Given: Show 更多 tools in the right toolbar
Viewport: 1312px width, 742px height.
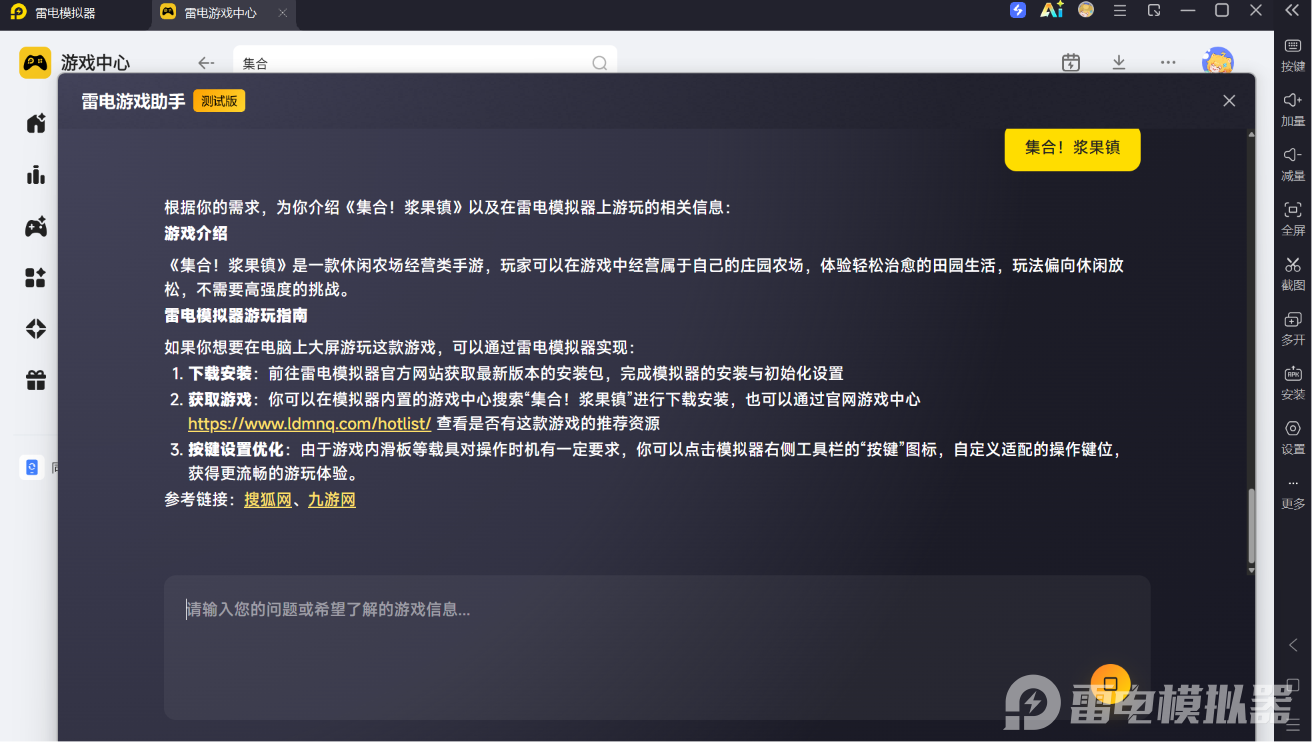Looking at the screenshot, I should [1293, 492].
